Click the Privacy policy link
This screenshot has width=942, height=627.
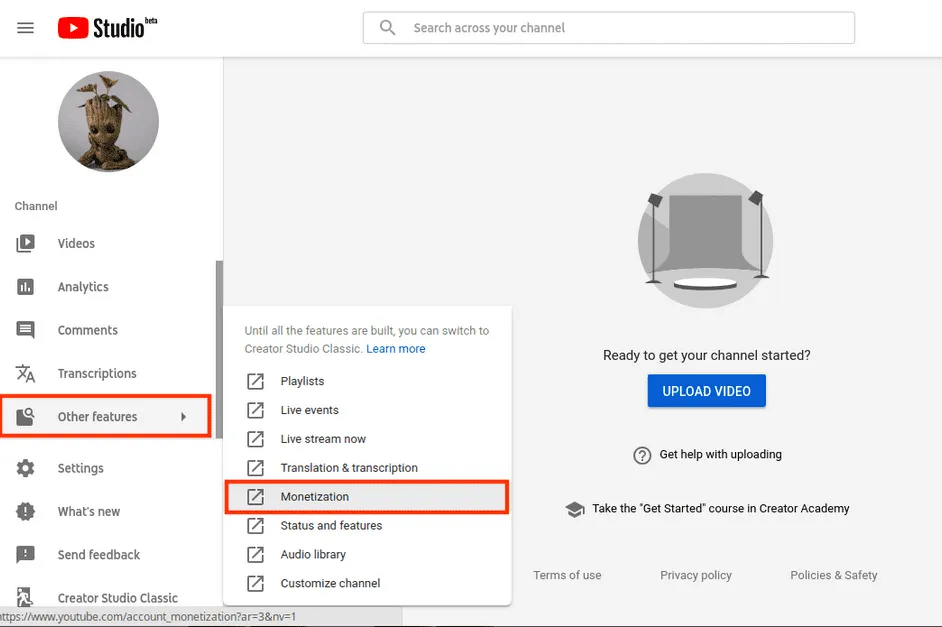[x=696, y=575]
